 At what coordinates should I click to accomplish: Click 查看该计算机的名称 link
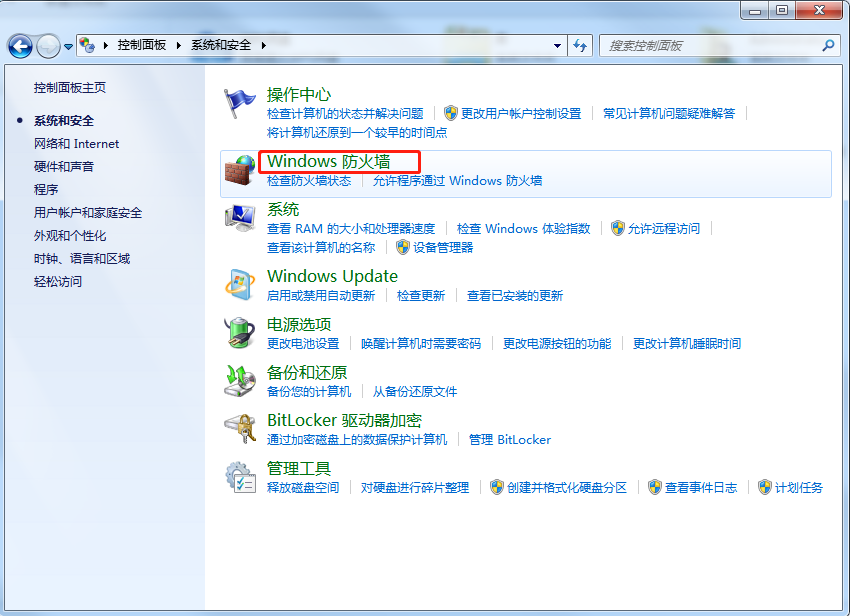321,247
